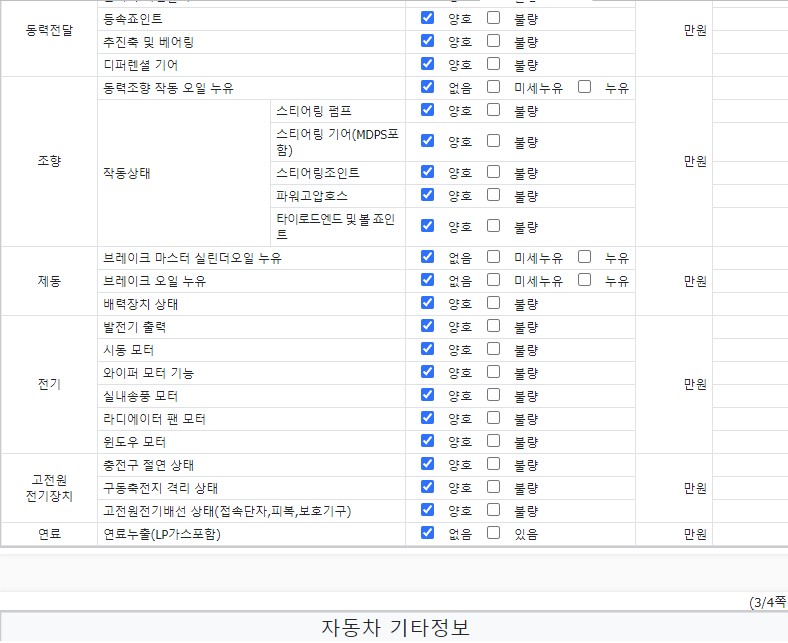Mark 파워고압호스 as 불량
Image resolution: width=788 pixels, height=643 pixels.
[x=493, y=195]
